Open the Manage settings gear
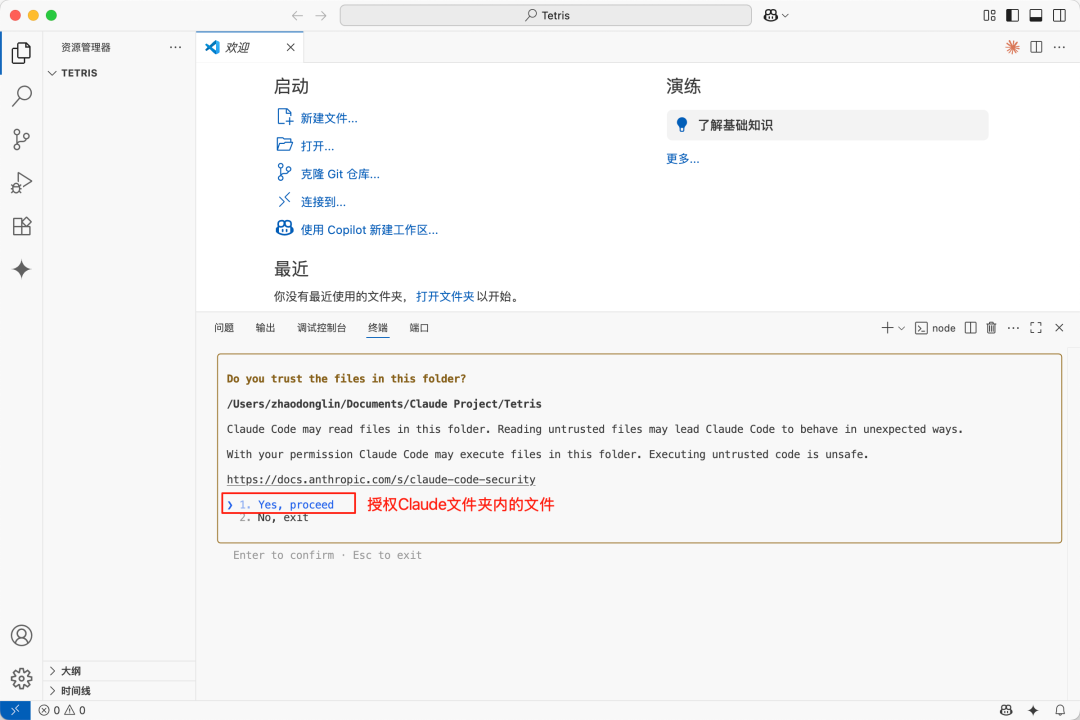 (x=21, y=679)
